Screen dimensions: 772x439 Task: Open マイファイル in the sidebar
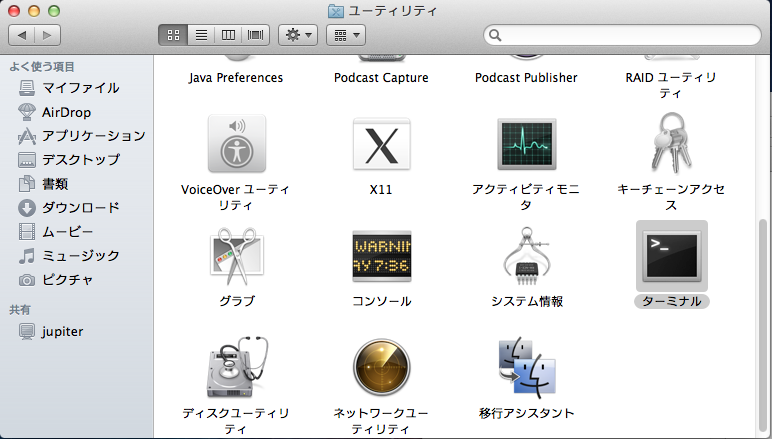tap(77, 88)
